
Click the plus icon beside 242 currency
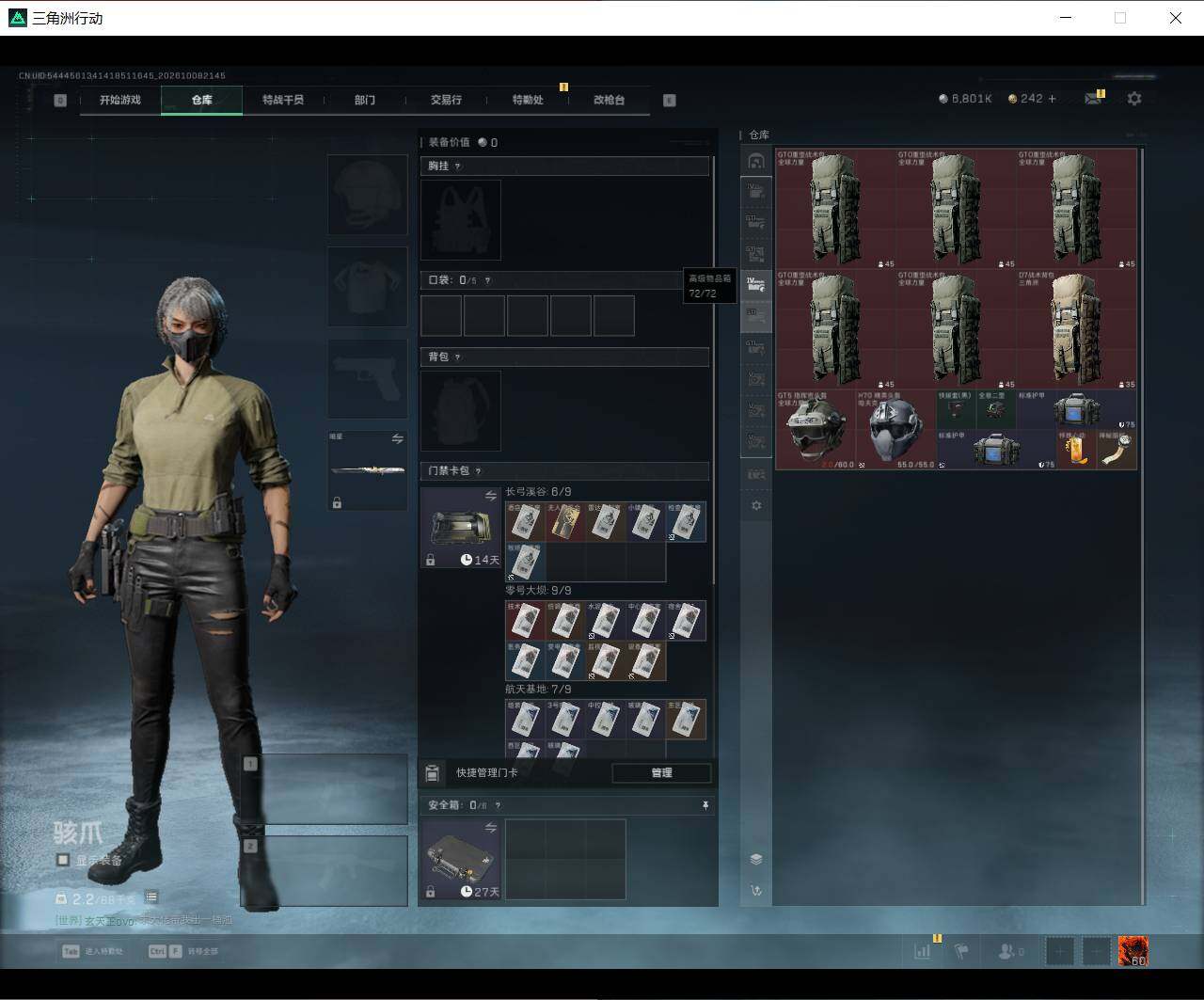point(1052,99)
